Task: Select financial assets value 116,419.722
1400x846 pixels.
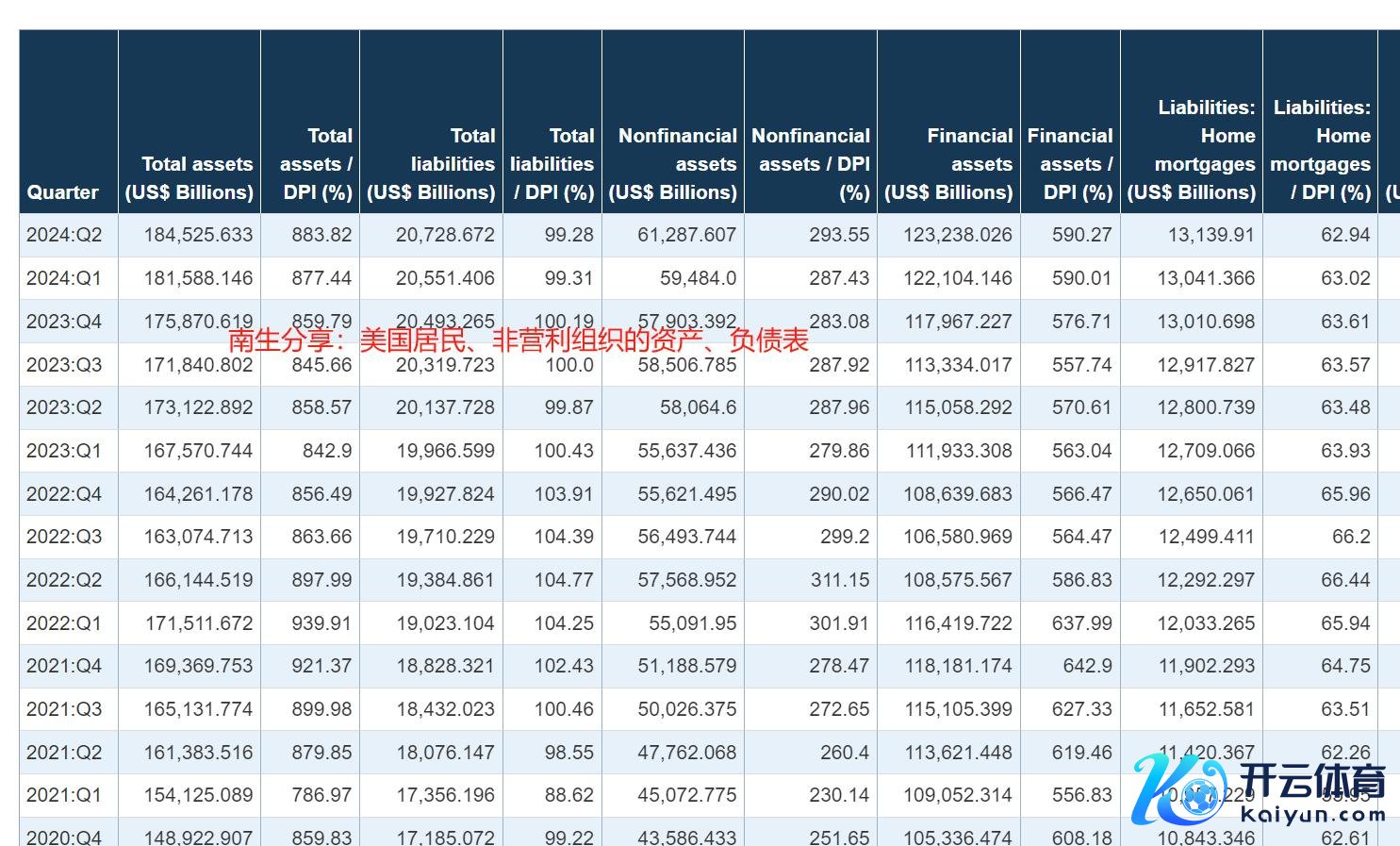Action: pos(958,623)
